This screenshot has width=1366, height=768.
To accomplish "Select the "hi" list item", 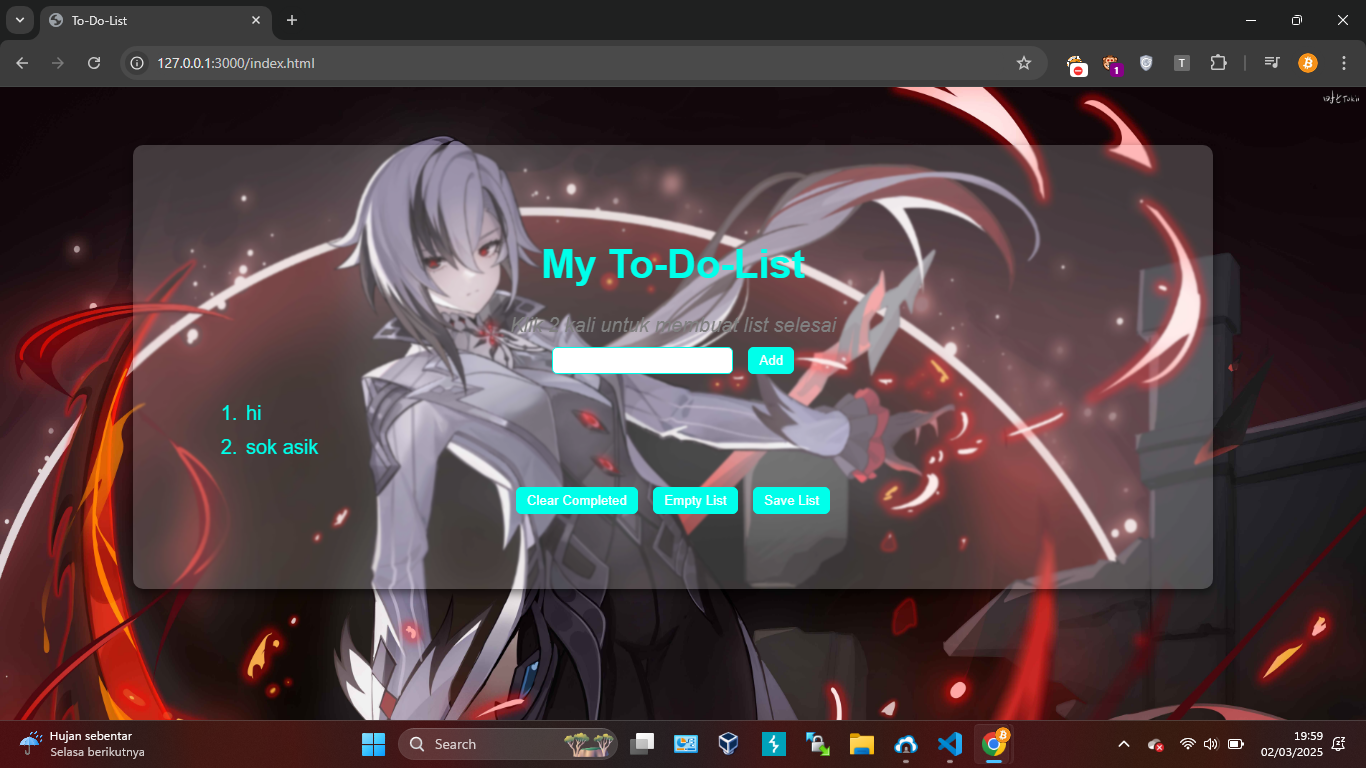I will (x=254, y=413).
